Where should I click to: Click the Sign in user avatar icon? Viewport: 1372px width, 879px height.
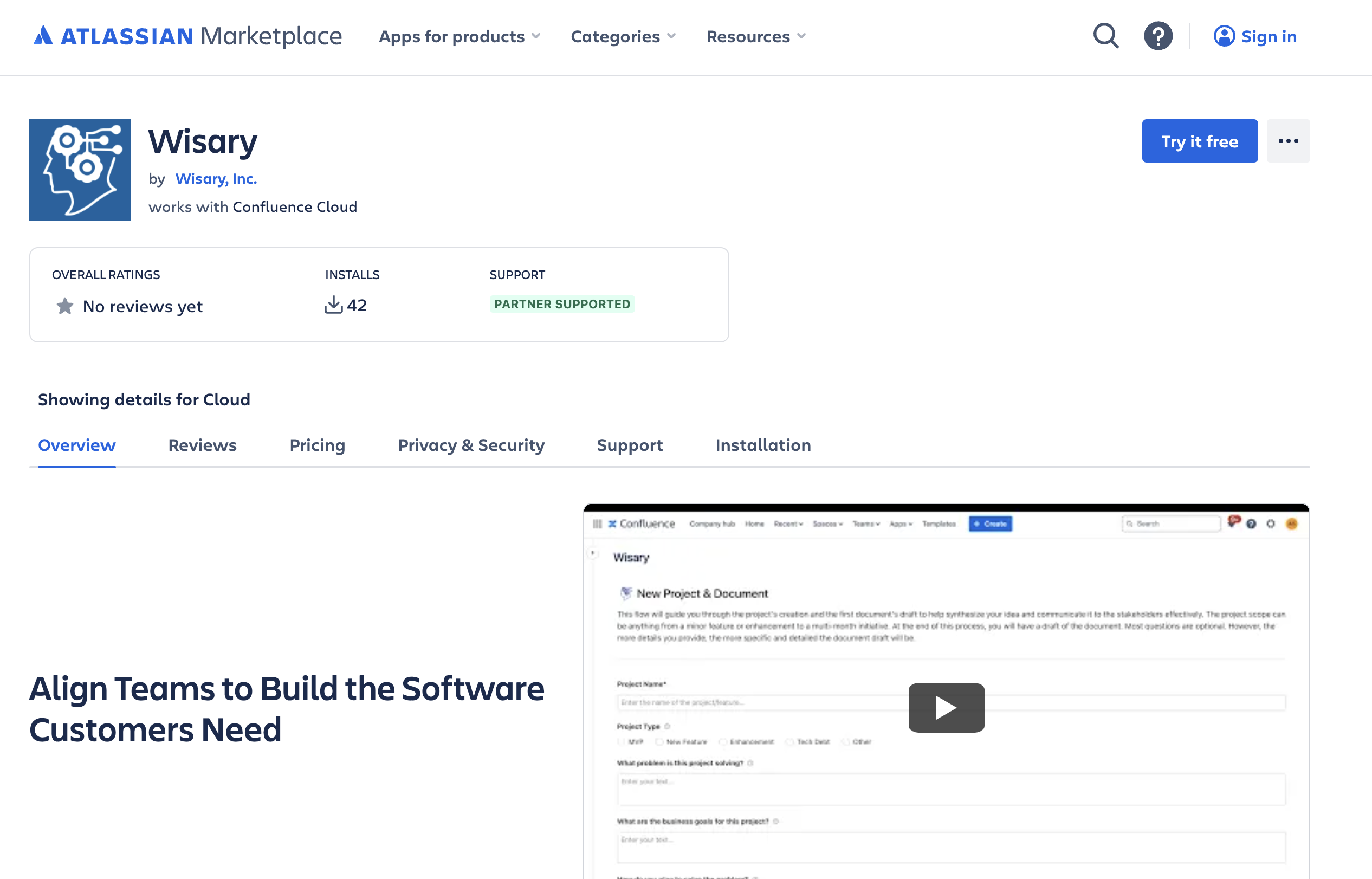click(x=1224, y=36)
